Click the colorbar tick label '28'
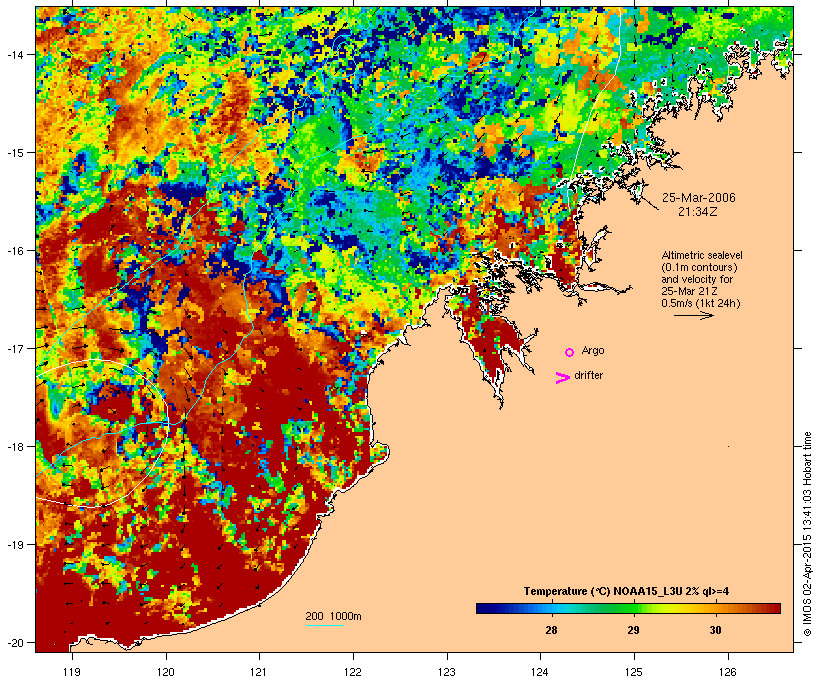 coord(551,630)
